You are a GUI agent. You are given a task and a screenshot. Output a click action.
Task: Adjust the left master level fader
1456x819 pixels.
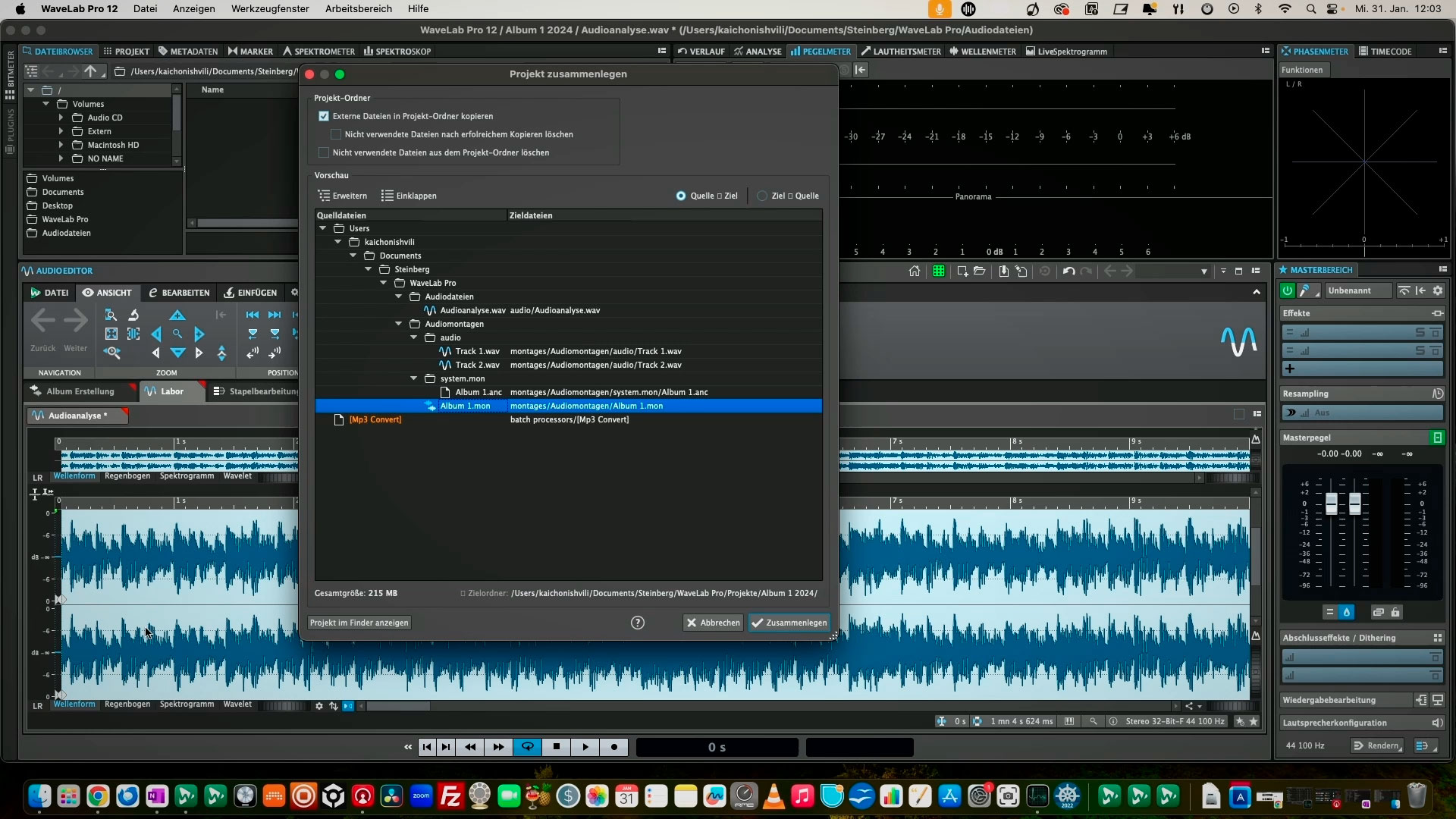(x=1331, y=504)
